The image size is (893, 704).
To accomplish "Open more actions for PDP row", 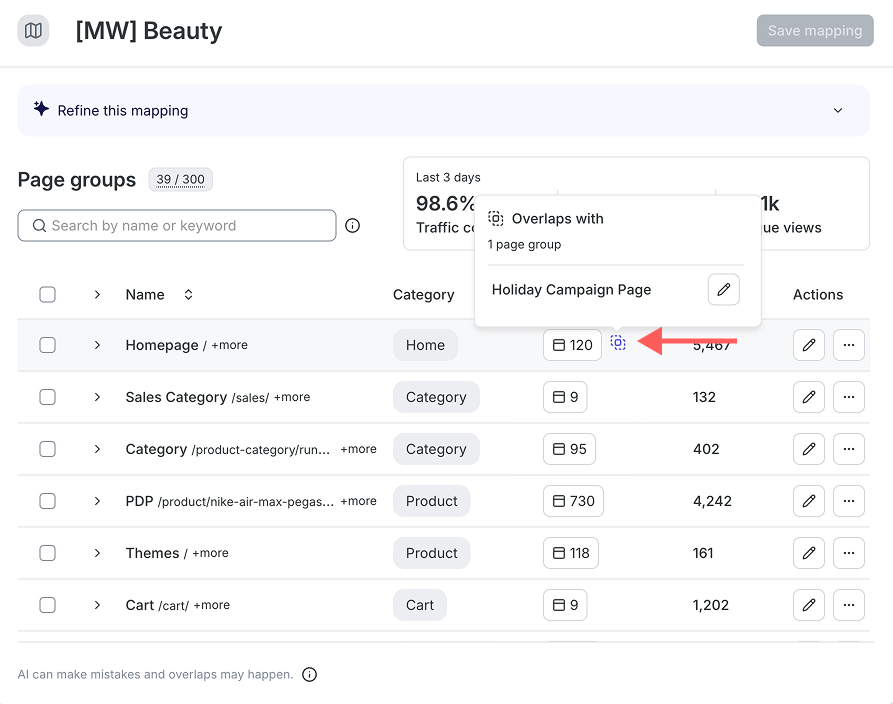I will (x=849, y=501).
